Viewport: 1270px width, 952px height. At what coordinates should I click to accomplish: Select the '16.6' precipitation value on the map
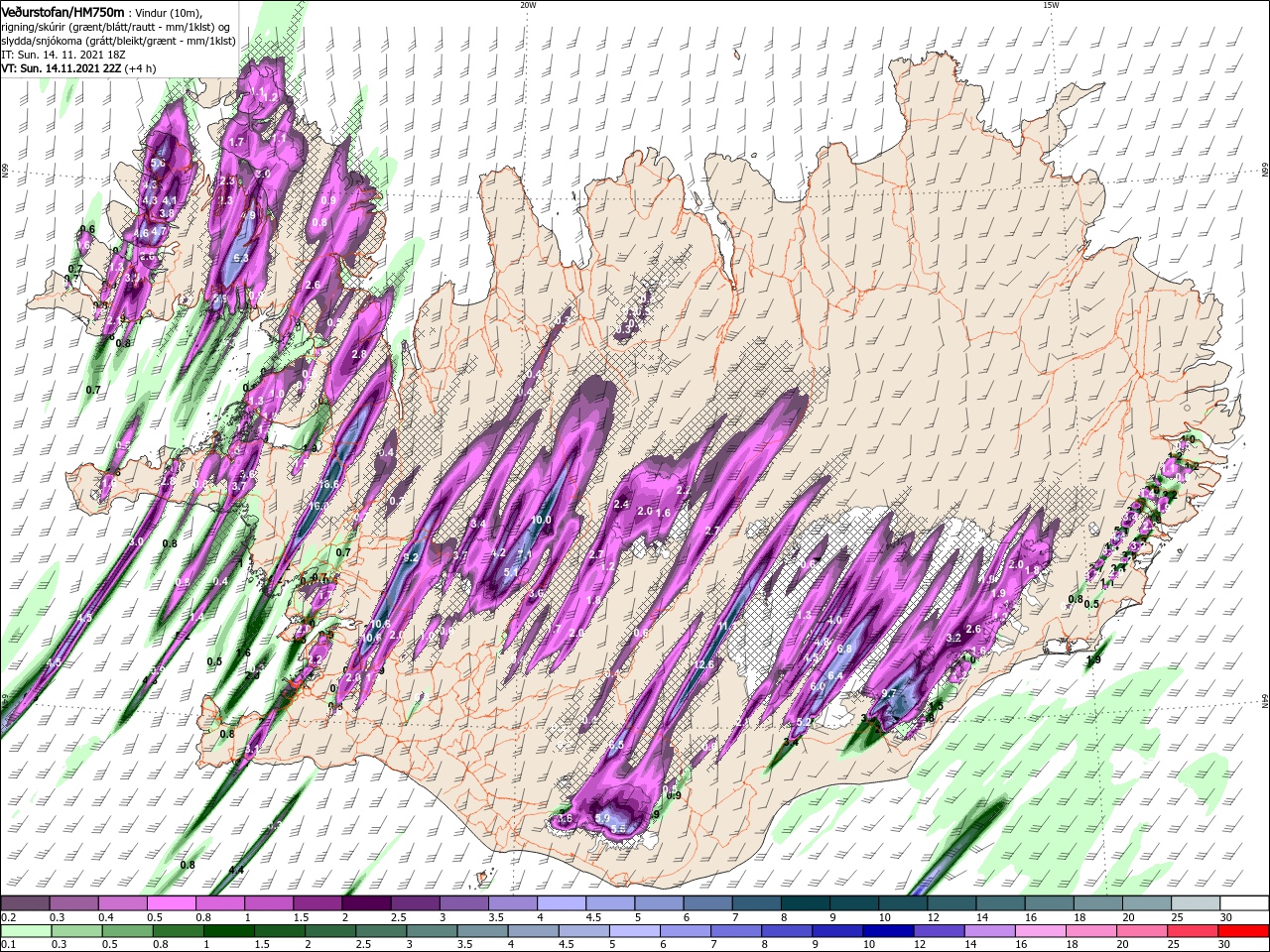(x=330, y=485)
